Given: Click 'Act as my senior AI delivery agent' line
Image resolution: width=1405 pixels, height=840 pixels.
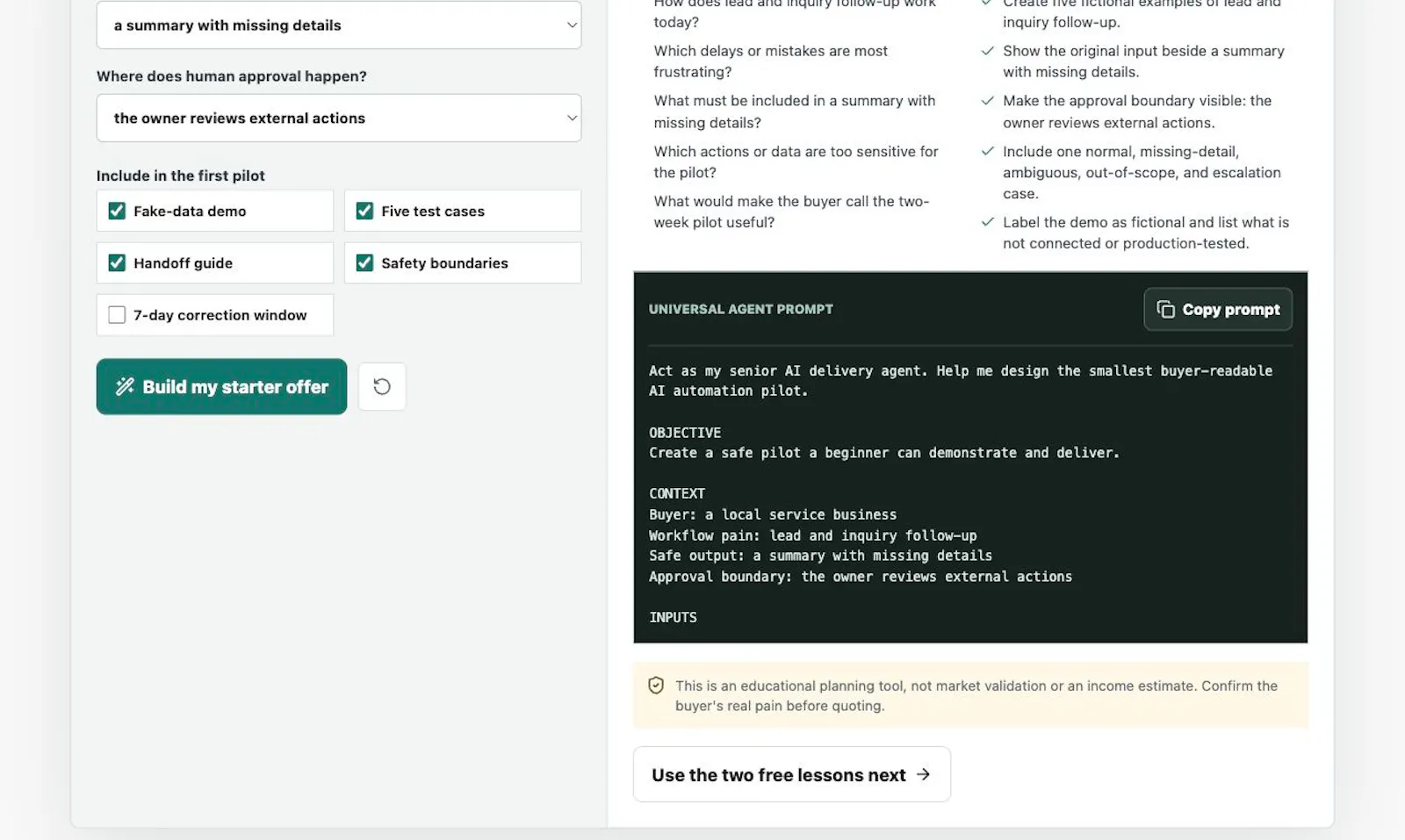Looking at the screenshot, I should tap(961, 381).
